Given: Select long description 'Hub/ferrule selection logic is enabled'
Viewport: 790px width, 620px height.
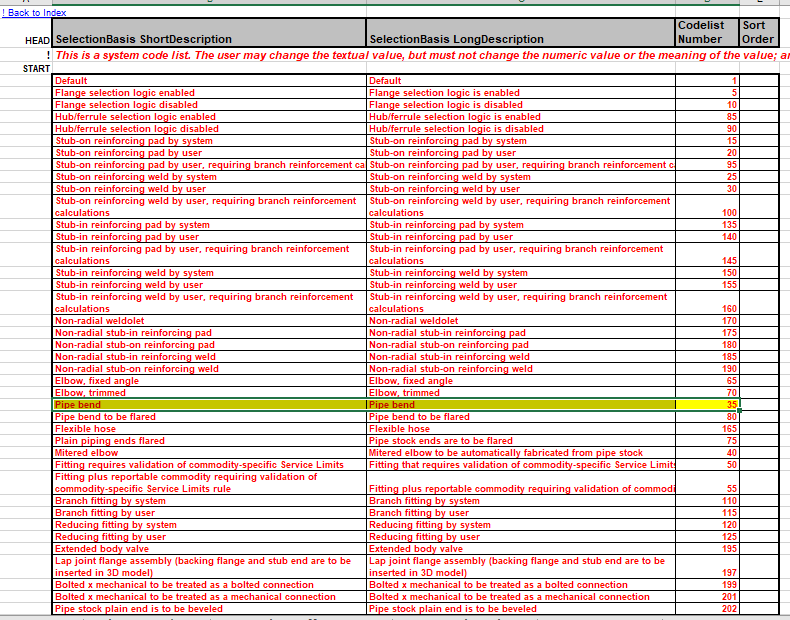Looking at the screenshot, I should tap(520, 117).
